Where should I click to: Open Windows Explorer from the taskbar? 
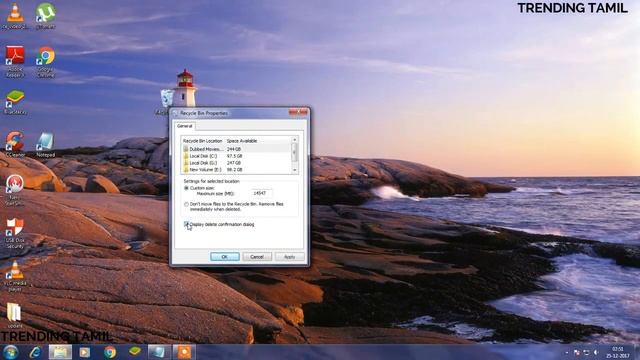point(60,352)
